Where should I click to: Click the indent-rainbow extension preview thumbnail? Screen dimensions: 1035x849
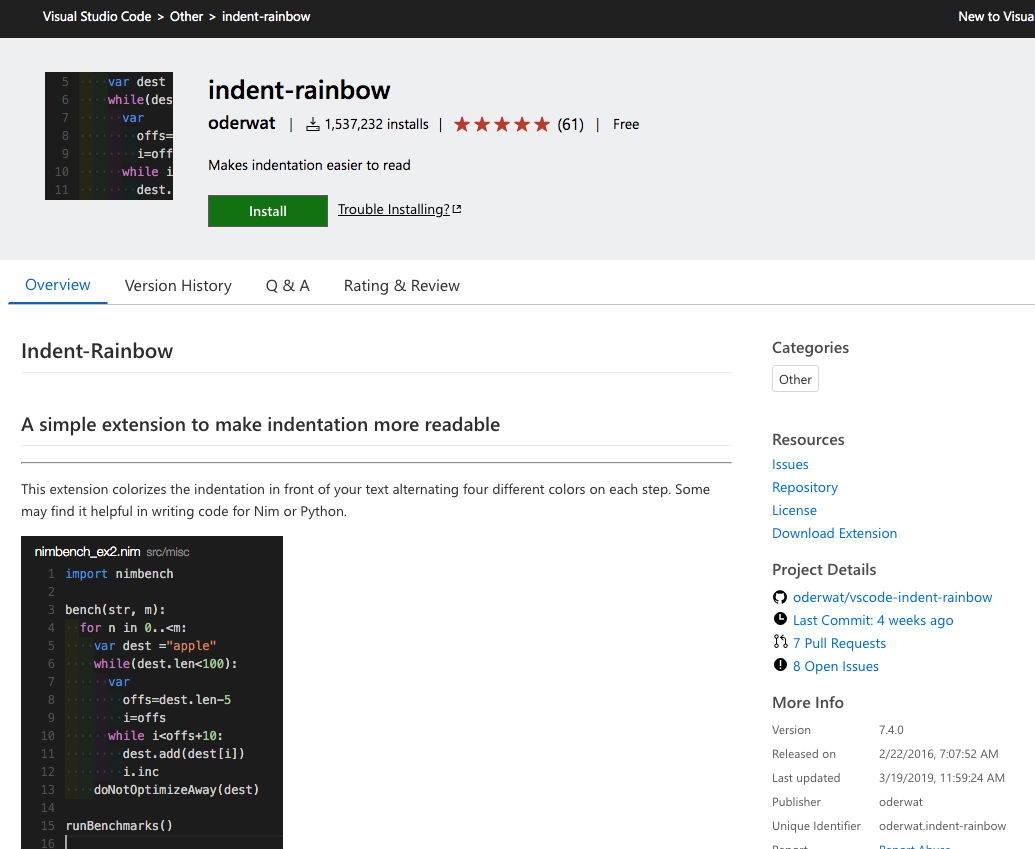[108, 136]
